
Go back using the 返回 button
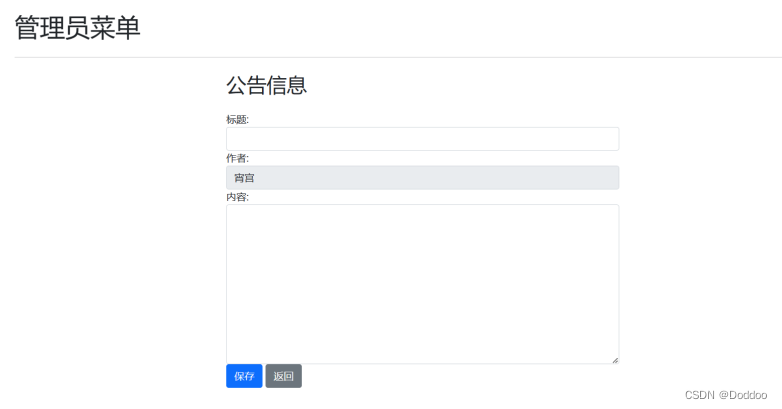(x=283, y=376)
